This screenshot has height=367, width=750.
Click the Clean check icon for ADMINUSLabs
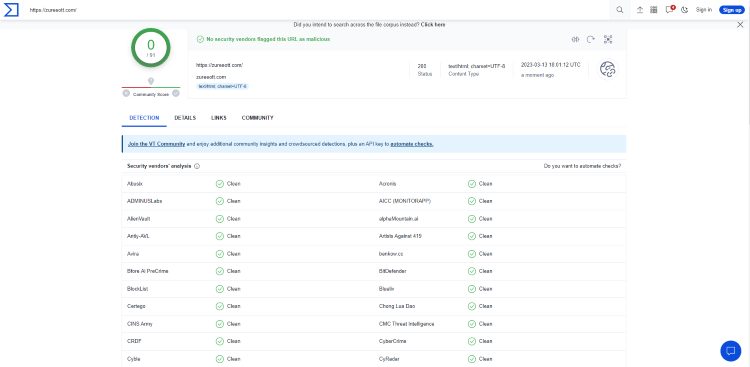pos(220,201)
